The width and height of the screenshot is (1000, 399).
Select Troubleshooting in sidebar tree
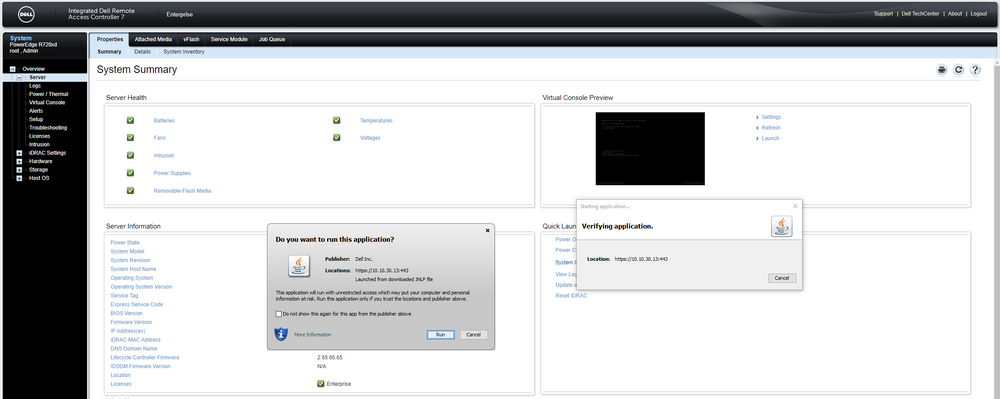point(48,127)
